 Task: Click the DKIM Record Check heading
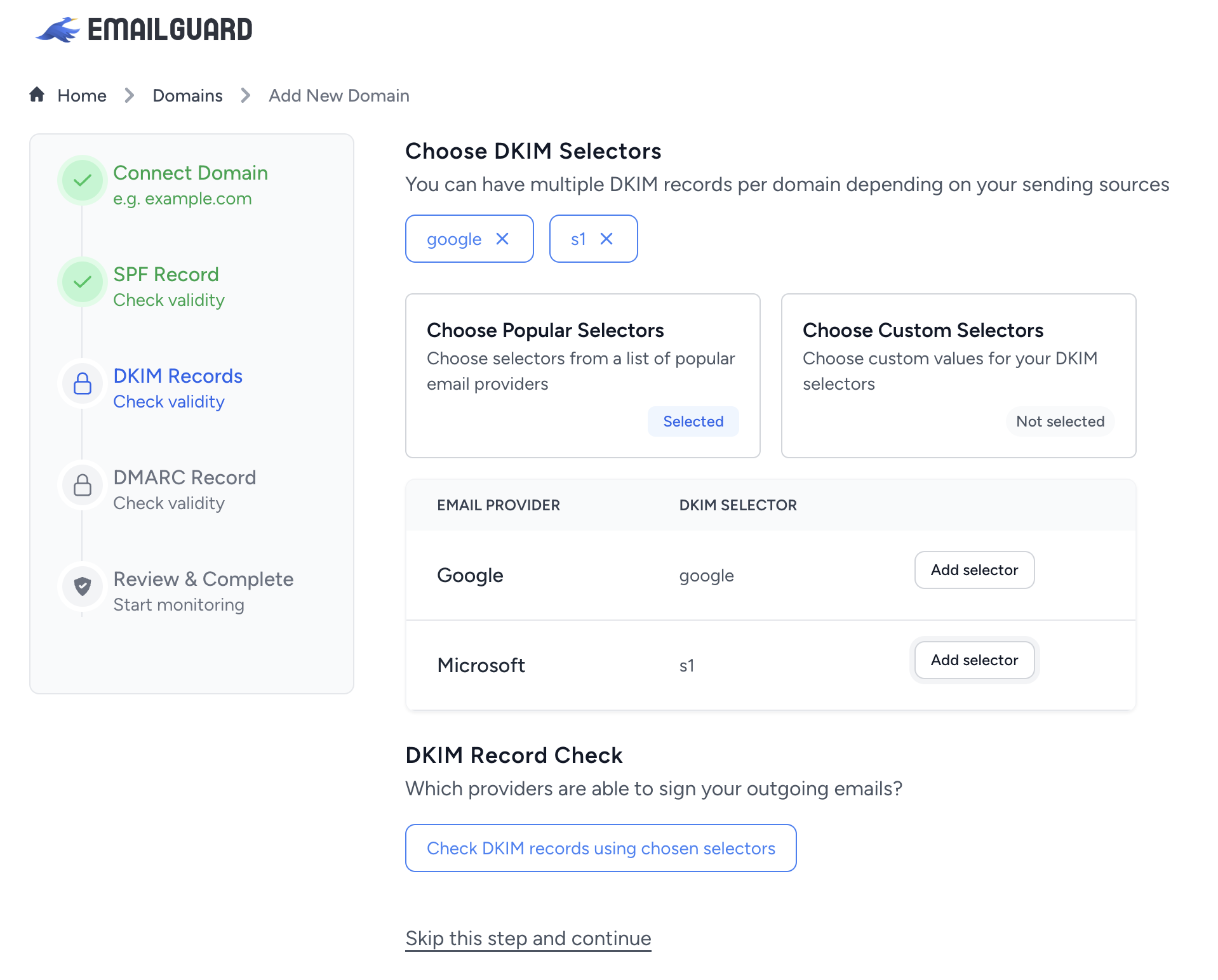[x=514, y=755]
